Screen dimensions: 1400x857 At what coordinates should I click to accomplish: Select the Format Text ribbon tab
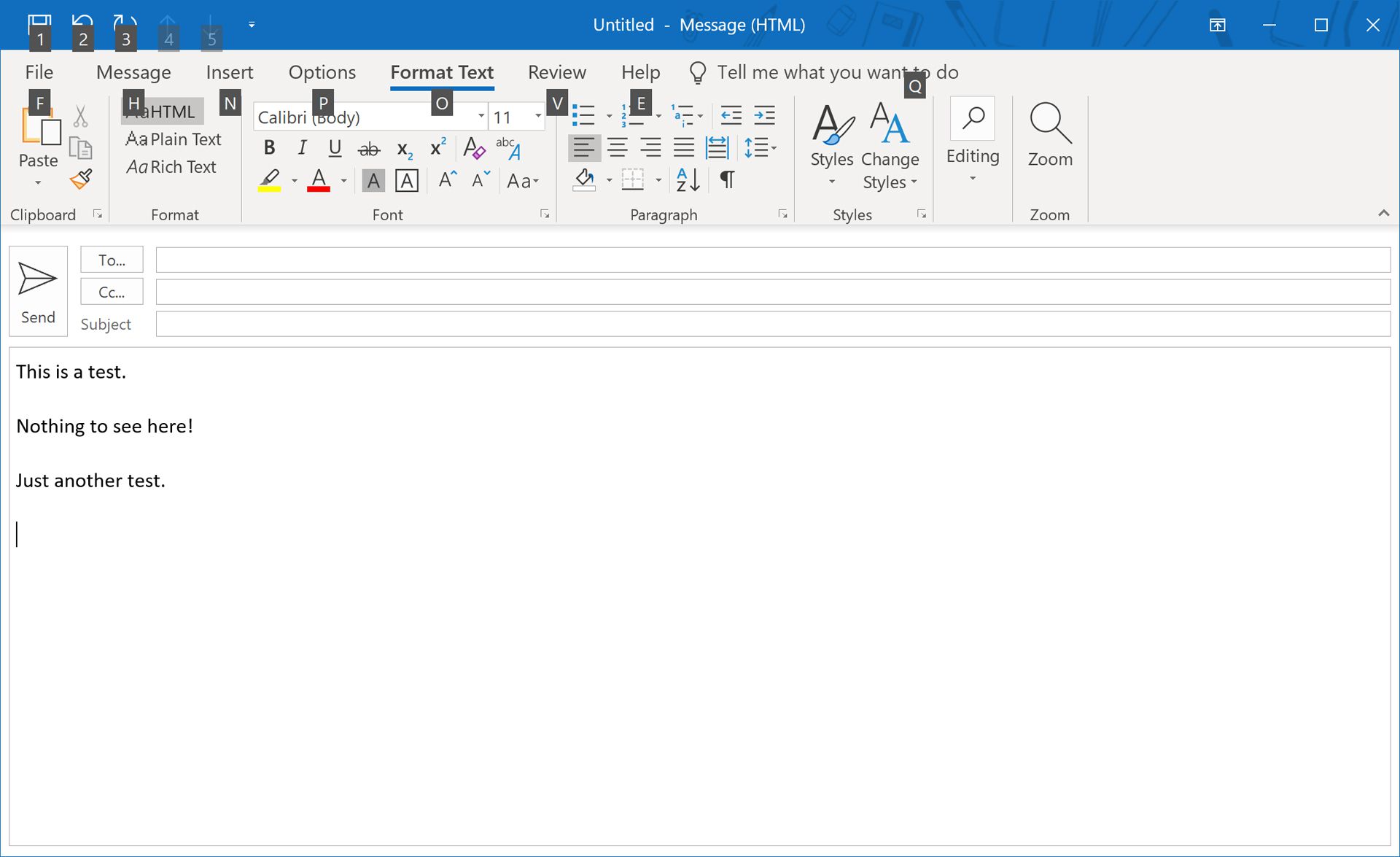[x=441, y=72]
